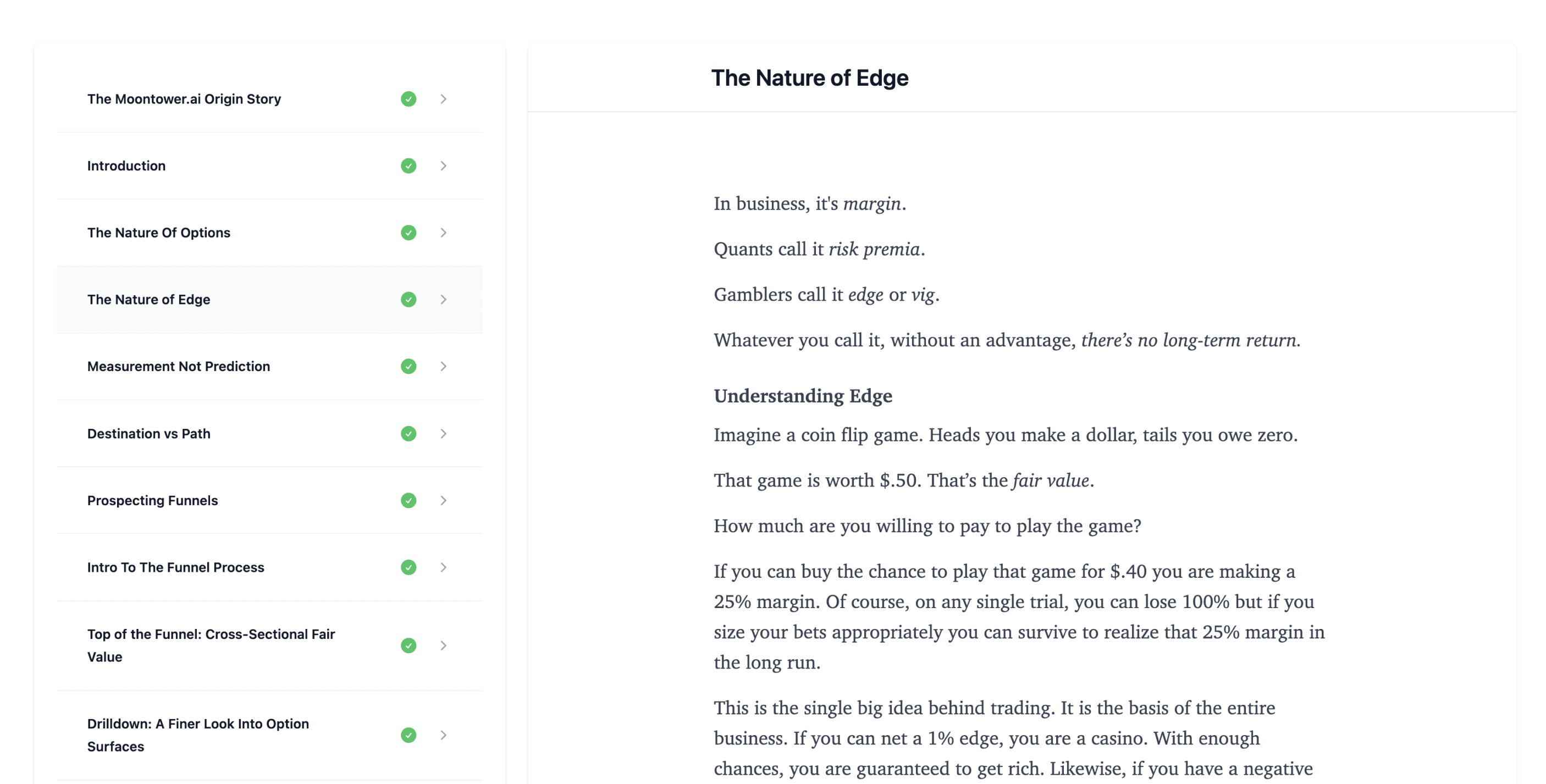Click green check for Measurement Not Prediction
1546x784 pixels.
click(x=408, y=366)
